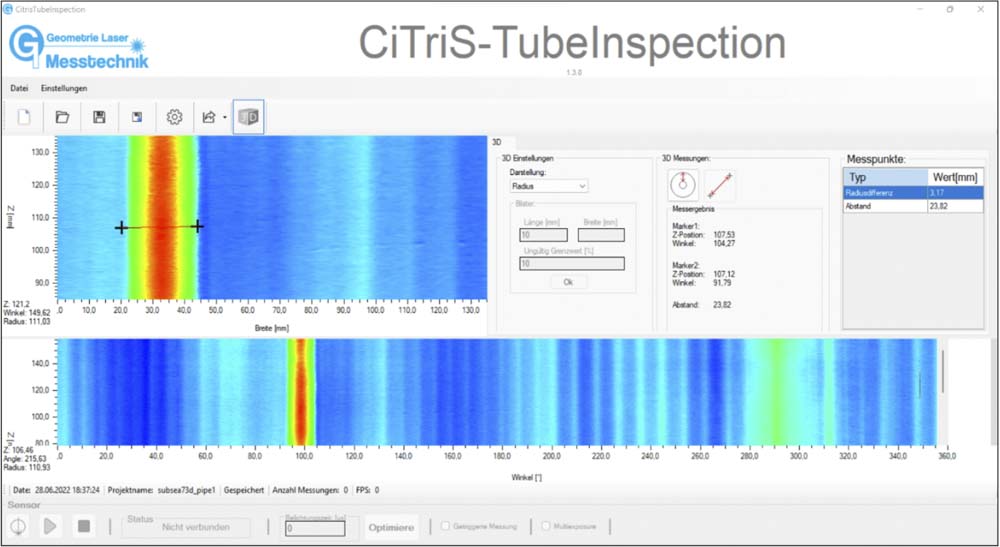Click the red stripe in the lower angle map
Screen dimensions: 1000x547
(301, 391)
